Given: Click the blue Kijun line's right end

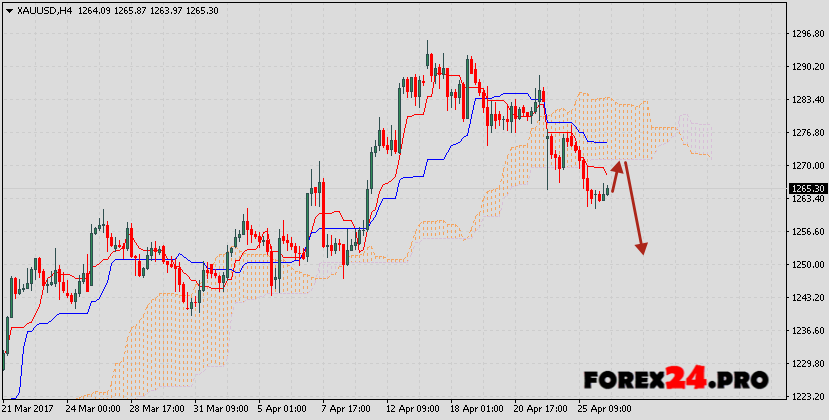Looking at the screenshot, I should click(606, 141).
